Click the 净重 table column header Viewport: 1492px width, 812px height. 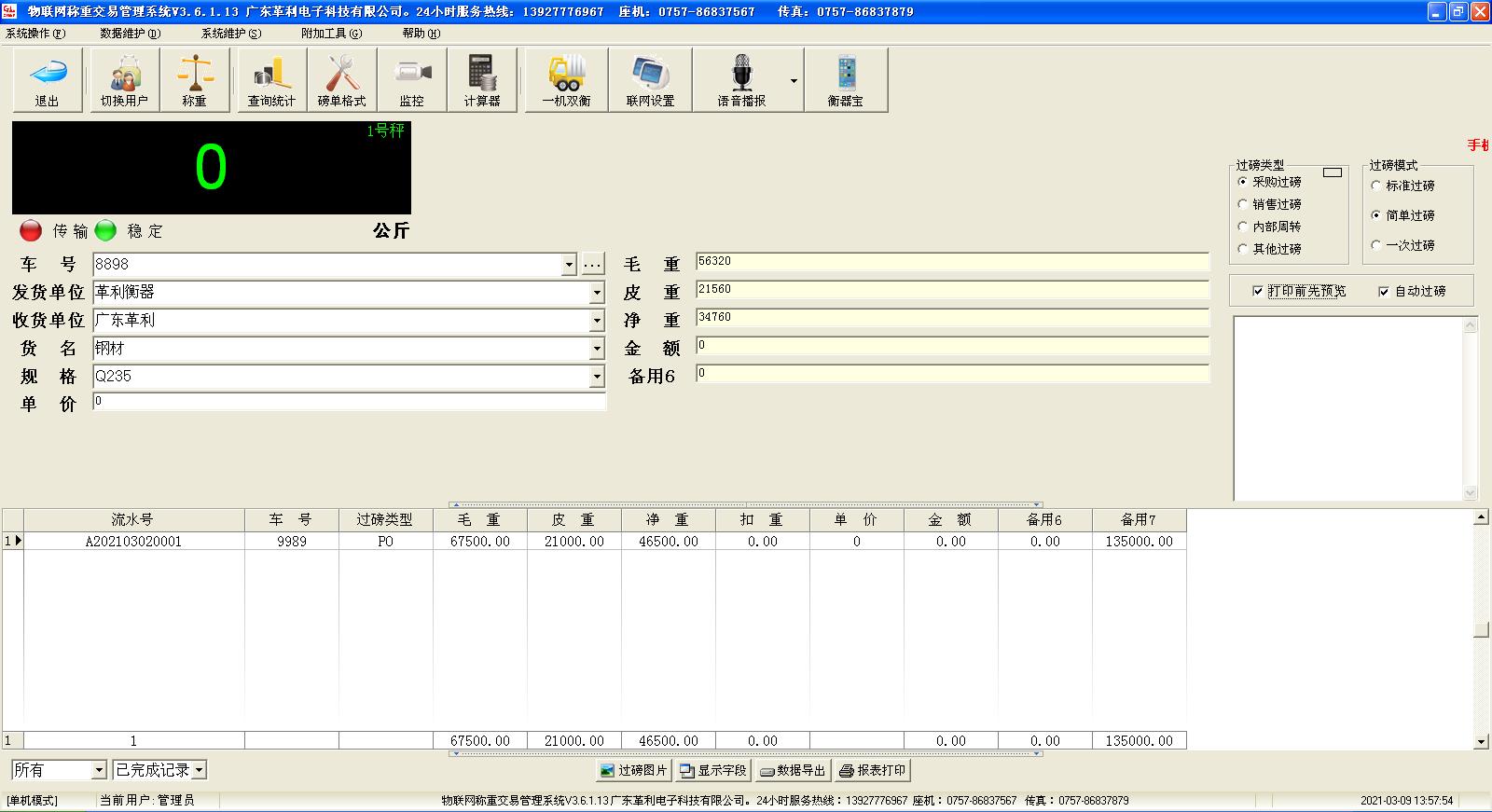click(x=668, y=519)
